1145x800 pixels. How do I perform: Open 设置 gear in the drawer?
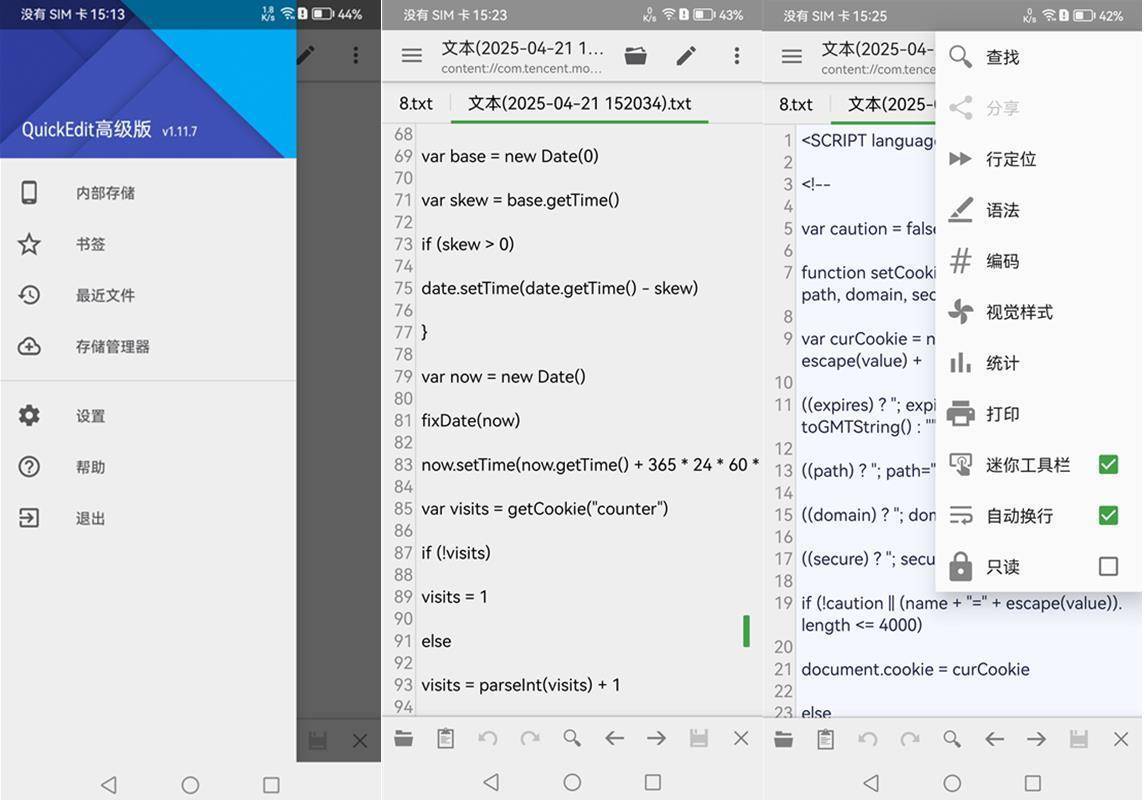[90, 416]
